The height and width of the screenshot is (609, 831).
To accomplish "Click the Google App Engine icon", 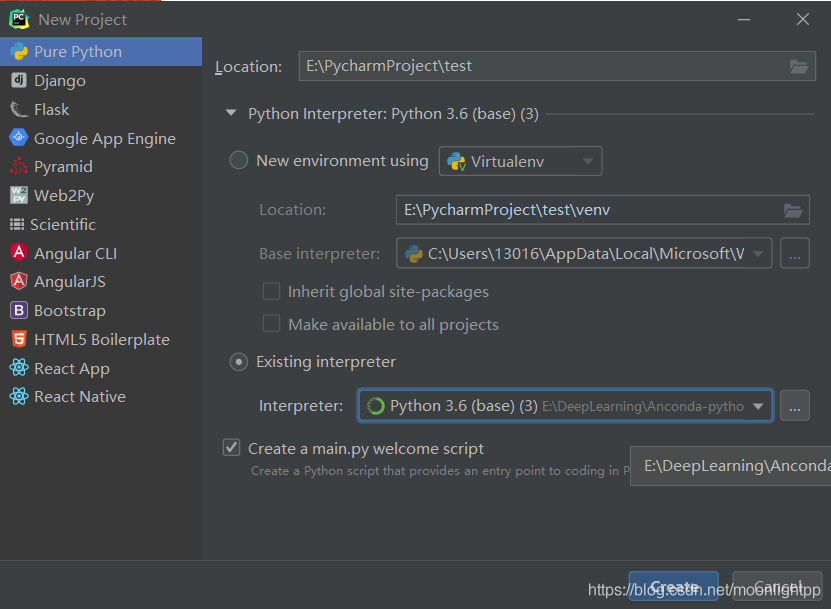I will (19, 137).
